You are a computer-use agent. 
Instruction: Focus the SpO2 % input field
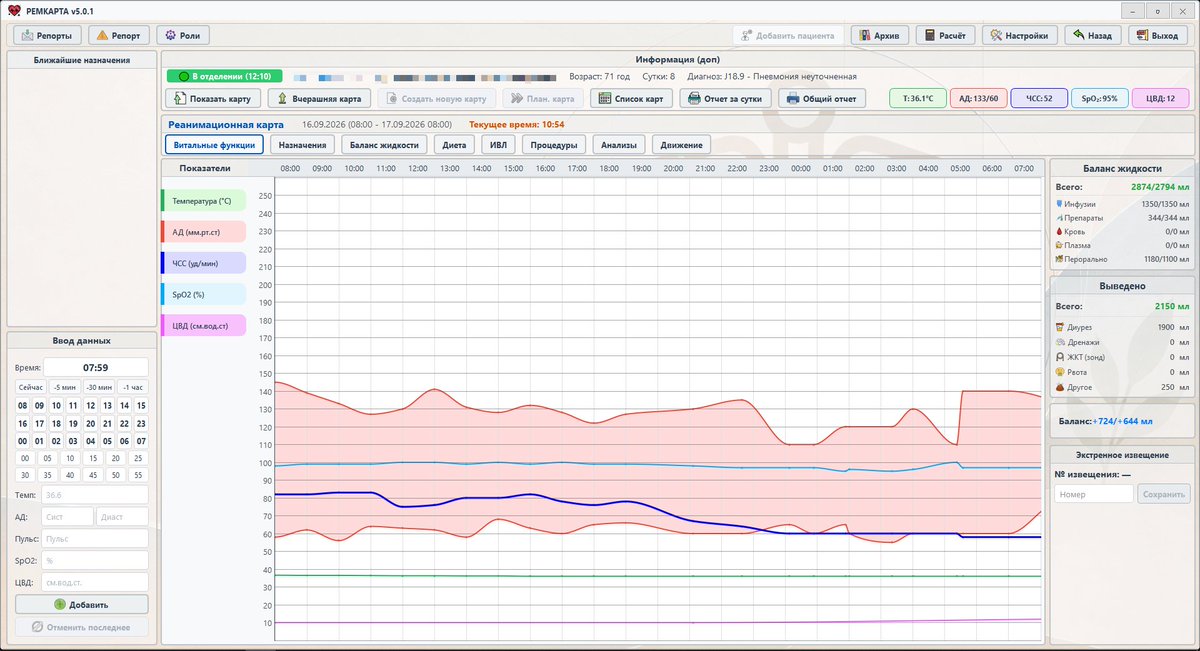[x=95, y=561]
